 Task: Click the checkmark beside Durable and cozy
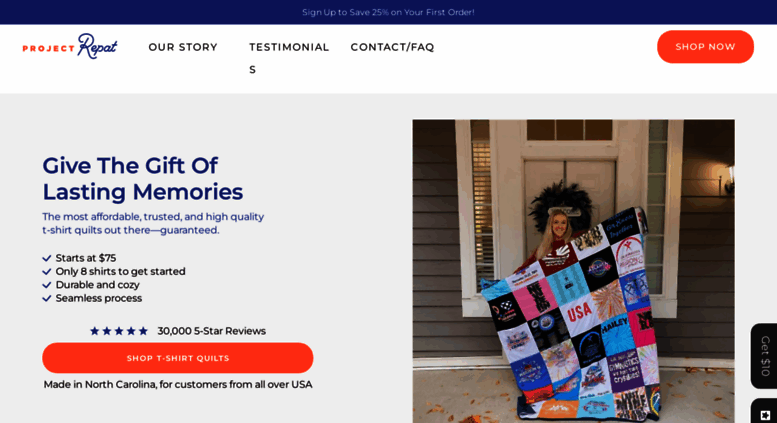click(47, 285)
